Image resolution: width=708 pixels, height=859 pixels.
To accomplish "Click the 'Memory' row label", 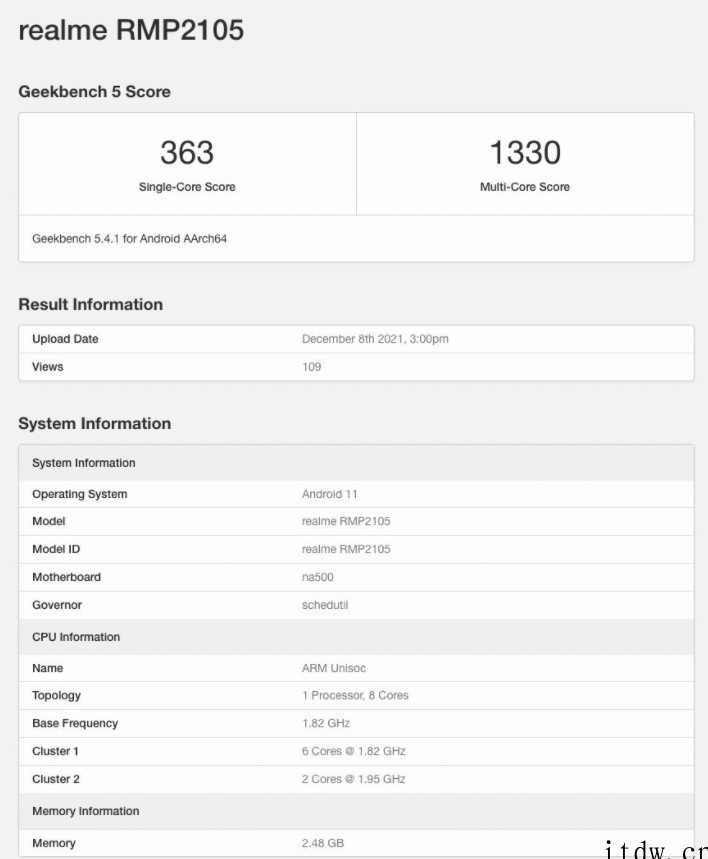I will tap(54, 844).
